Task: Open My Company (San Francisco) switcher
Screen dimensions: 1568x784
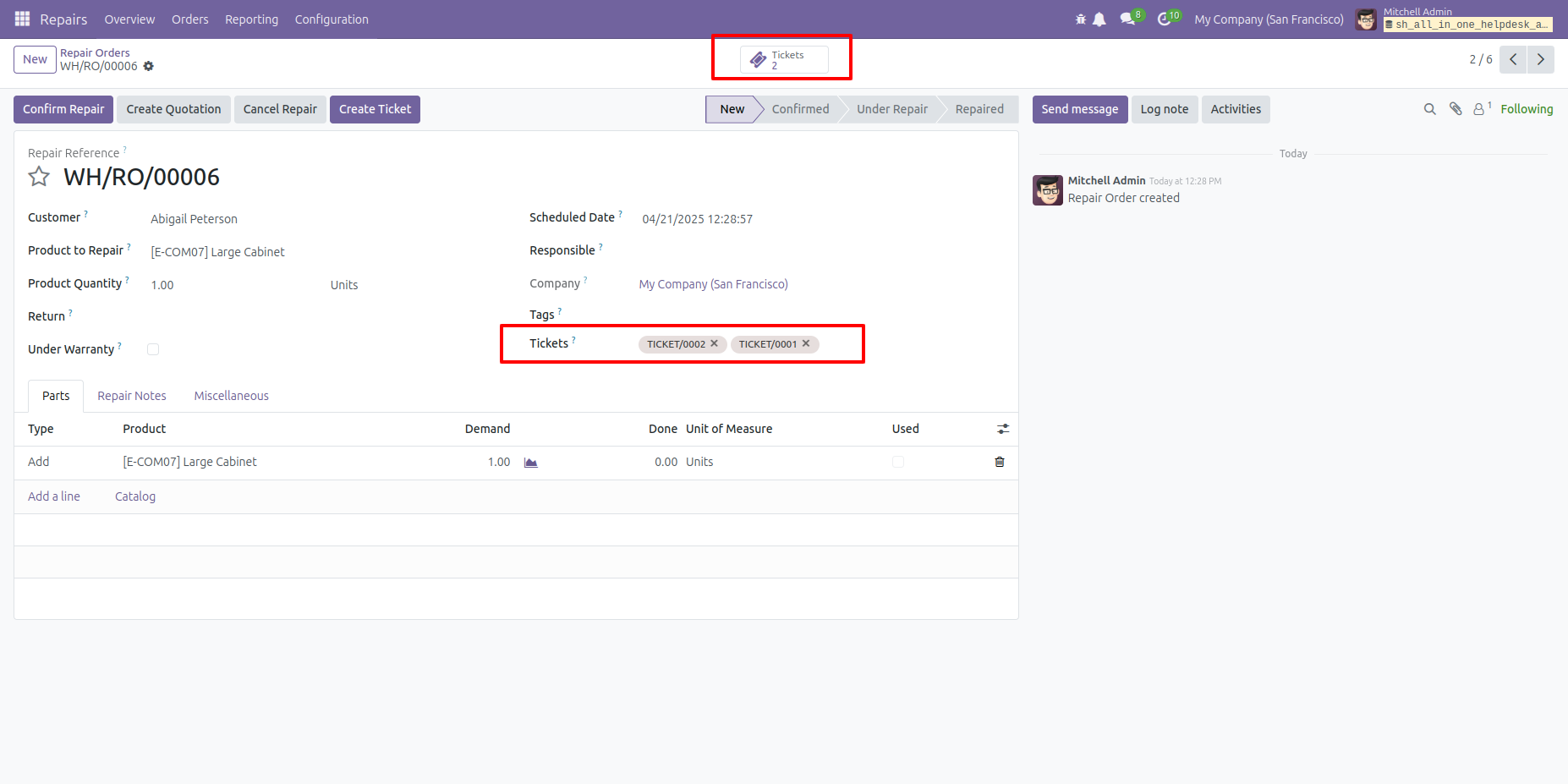Action: (x=1269, y=19)
